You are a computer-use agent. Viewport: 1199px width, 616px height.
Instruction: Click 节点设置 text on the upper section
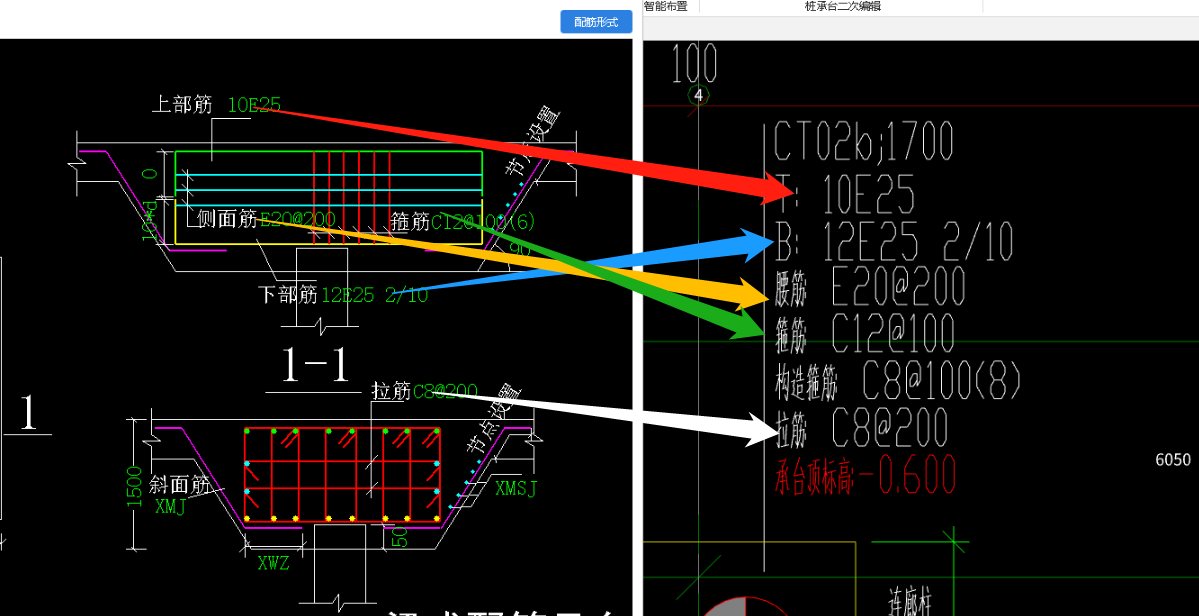(532, 144)
